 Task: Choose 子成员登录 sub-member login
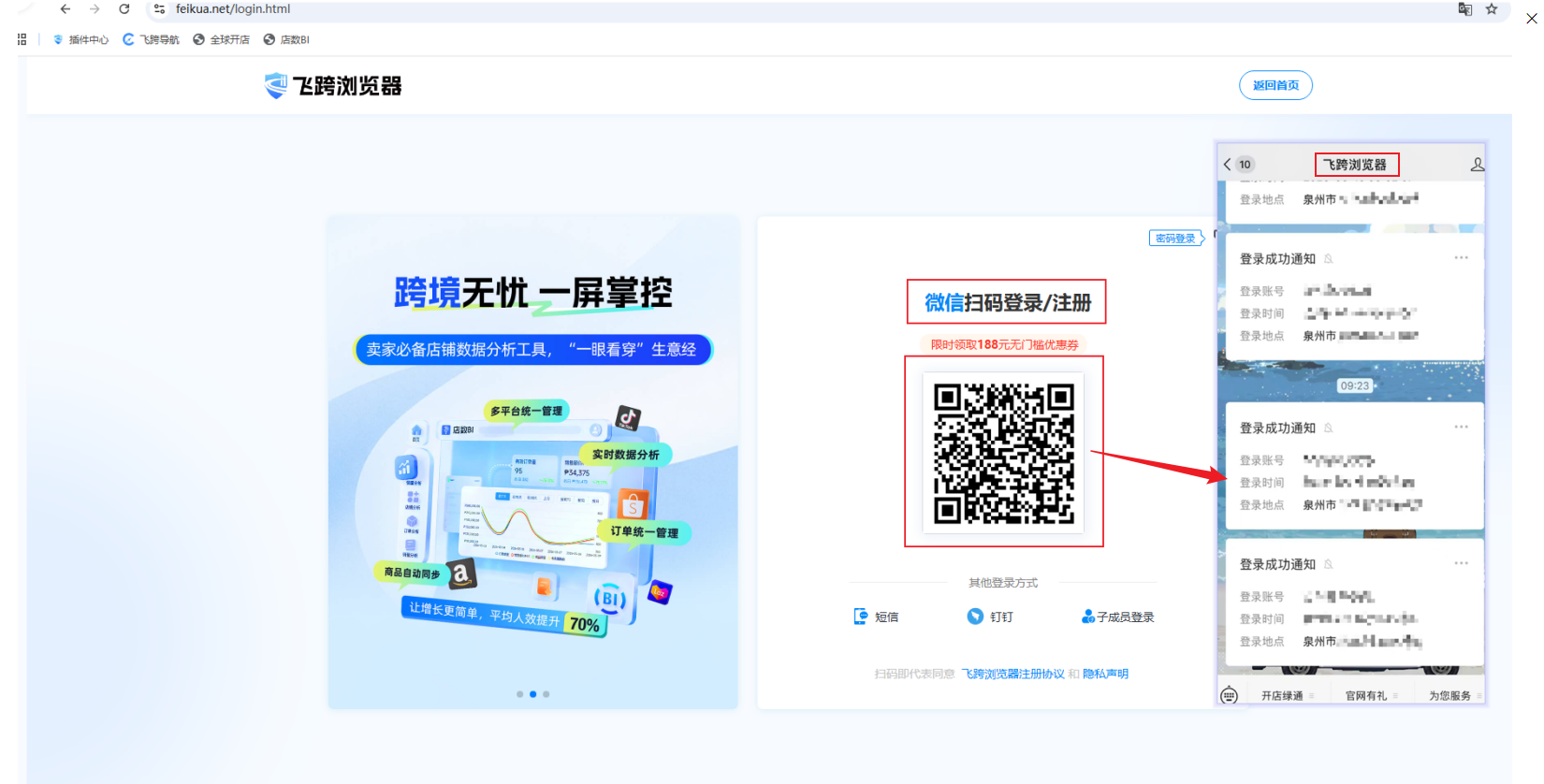(1118, 617)
